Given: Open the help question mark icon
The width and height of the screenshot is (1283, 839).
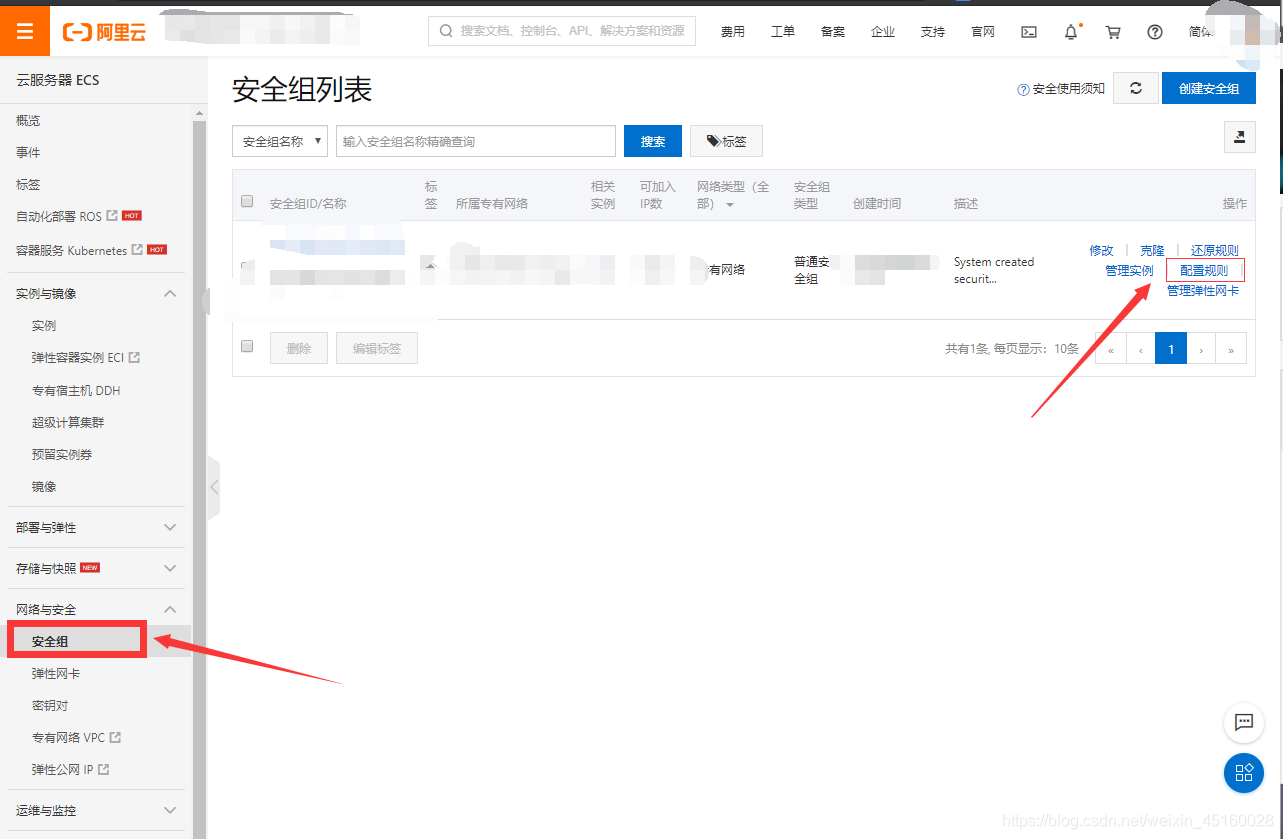Looking at the screenshot, I should pyautogui.click(x=1155, y=32).
